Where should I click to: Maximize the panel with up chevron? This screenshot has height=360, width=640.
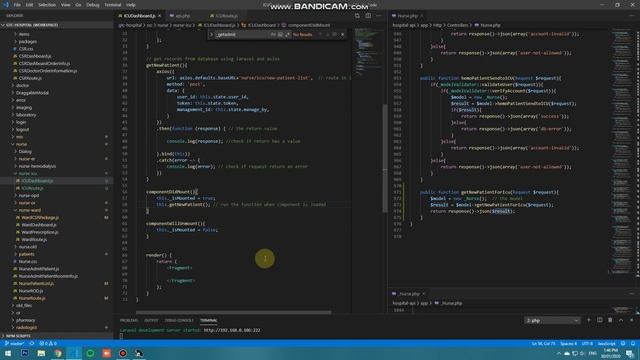[621, 320]
